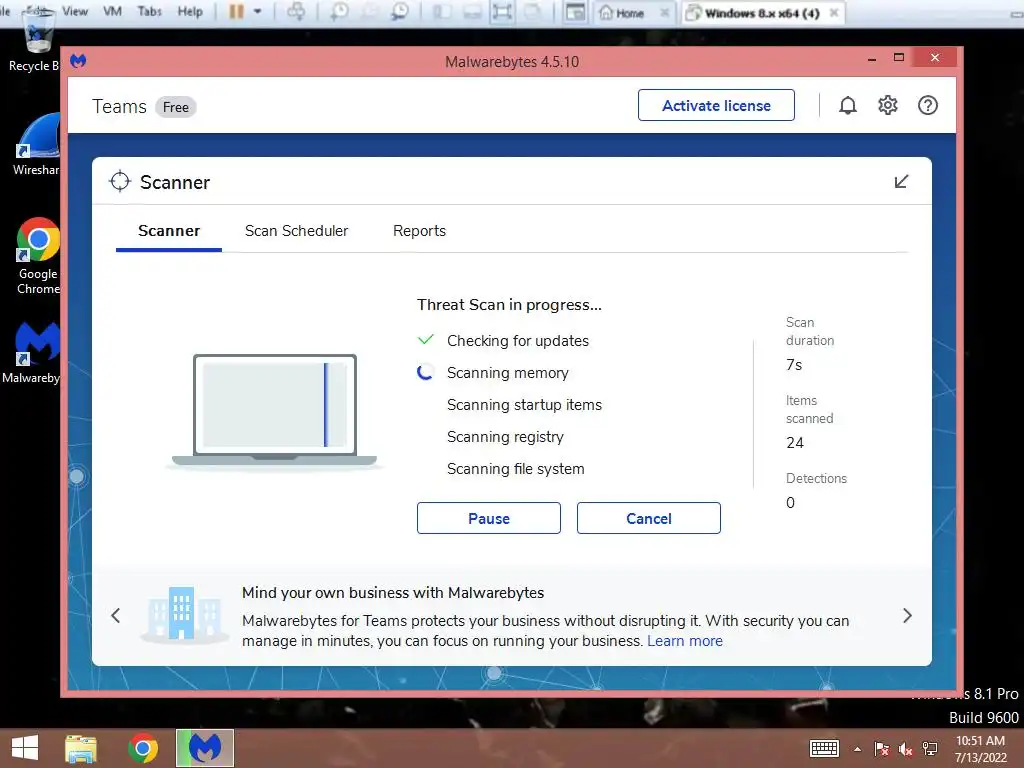Switch to the Reports tab
This screenshot has height=768, width=1024.
tap(419, 231)
